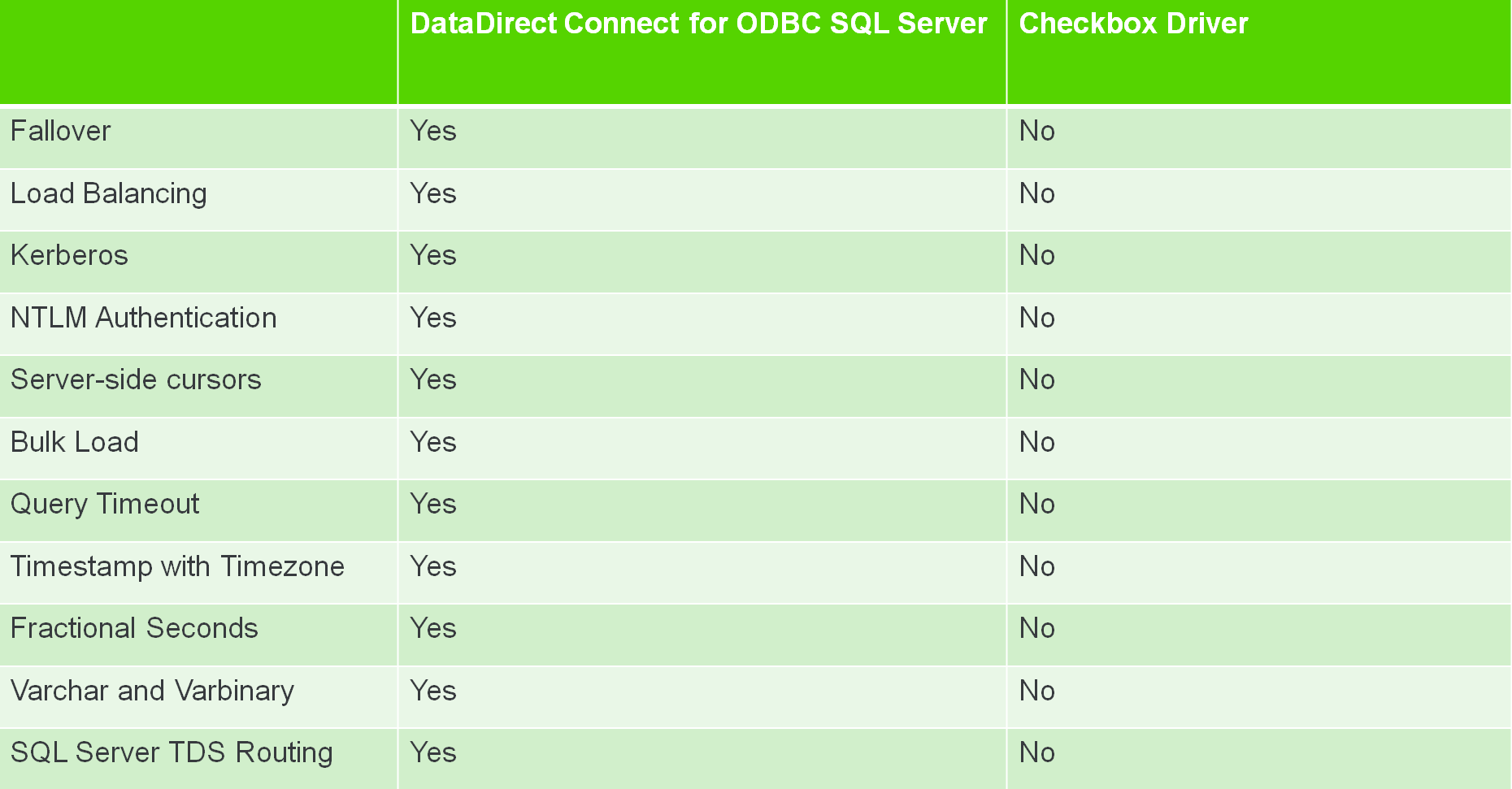The image size is (1512, 789).
Task: Select the Kerberos feature label
Action: pos(69,256)
